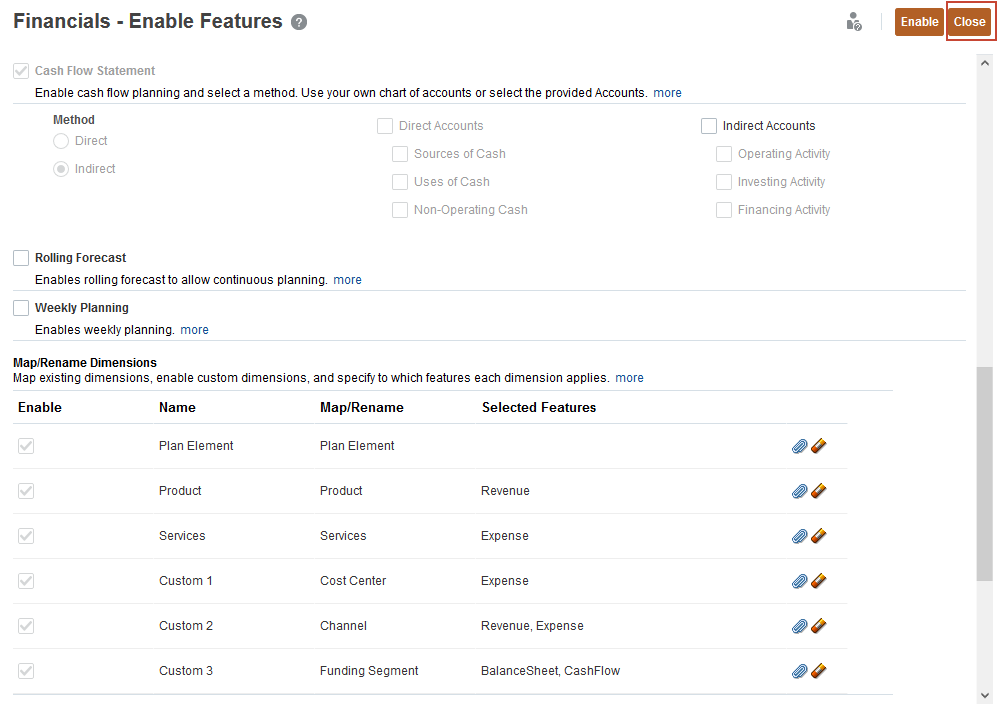This screenshot has width=997, height=726.
Task: Click the pencil icon for the Services row
Action: pyautogui.click(x=818, y=535)
